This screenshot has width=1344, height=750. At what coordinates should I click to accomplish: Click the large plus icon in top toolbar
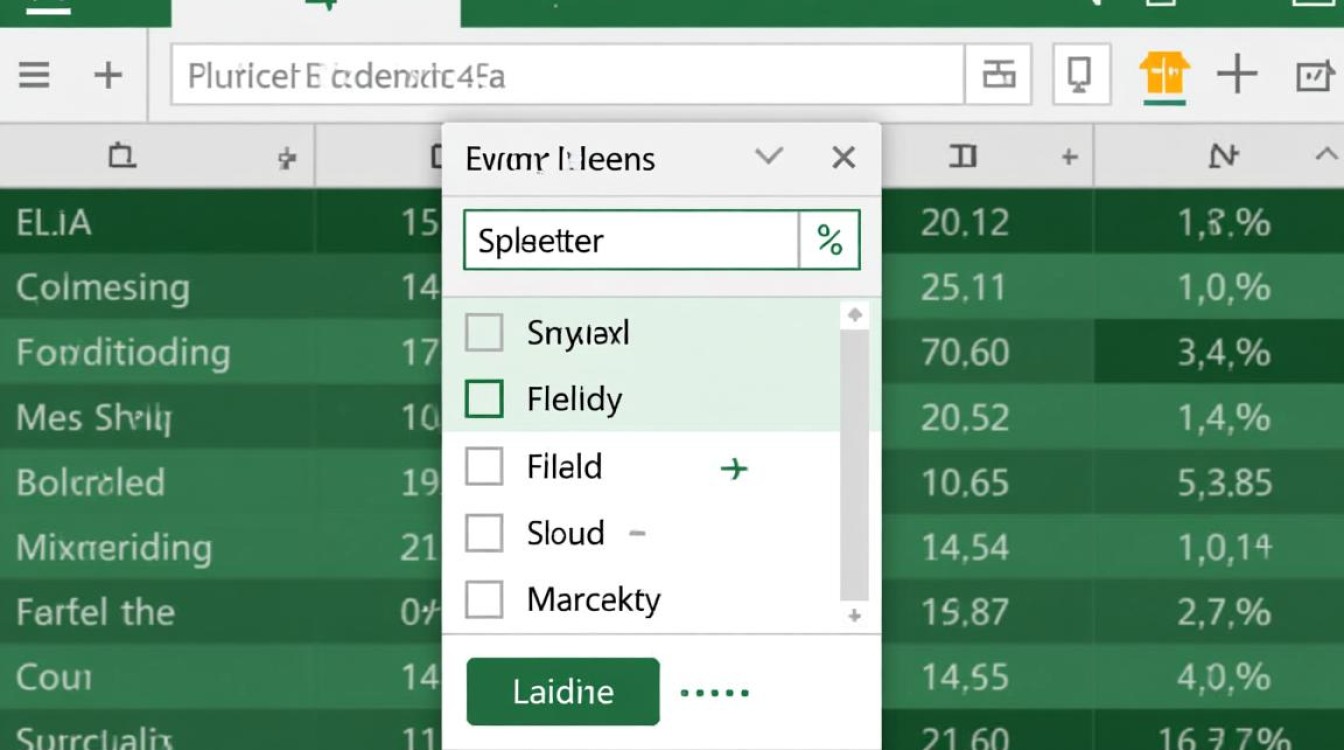tap(1237, 75)
